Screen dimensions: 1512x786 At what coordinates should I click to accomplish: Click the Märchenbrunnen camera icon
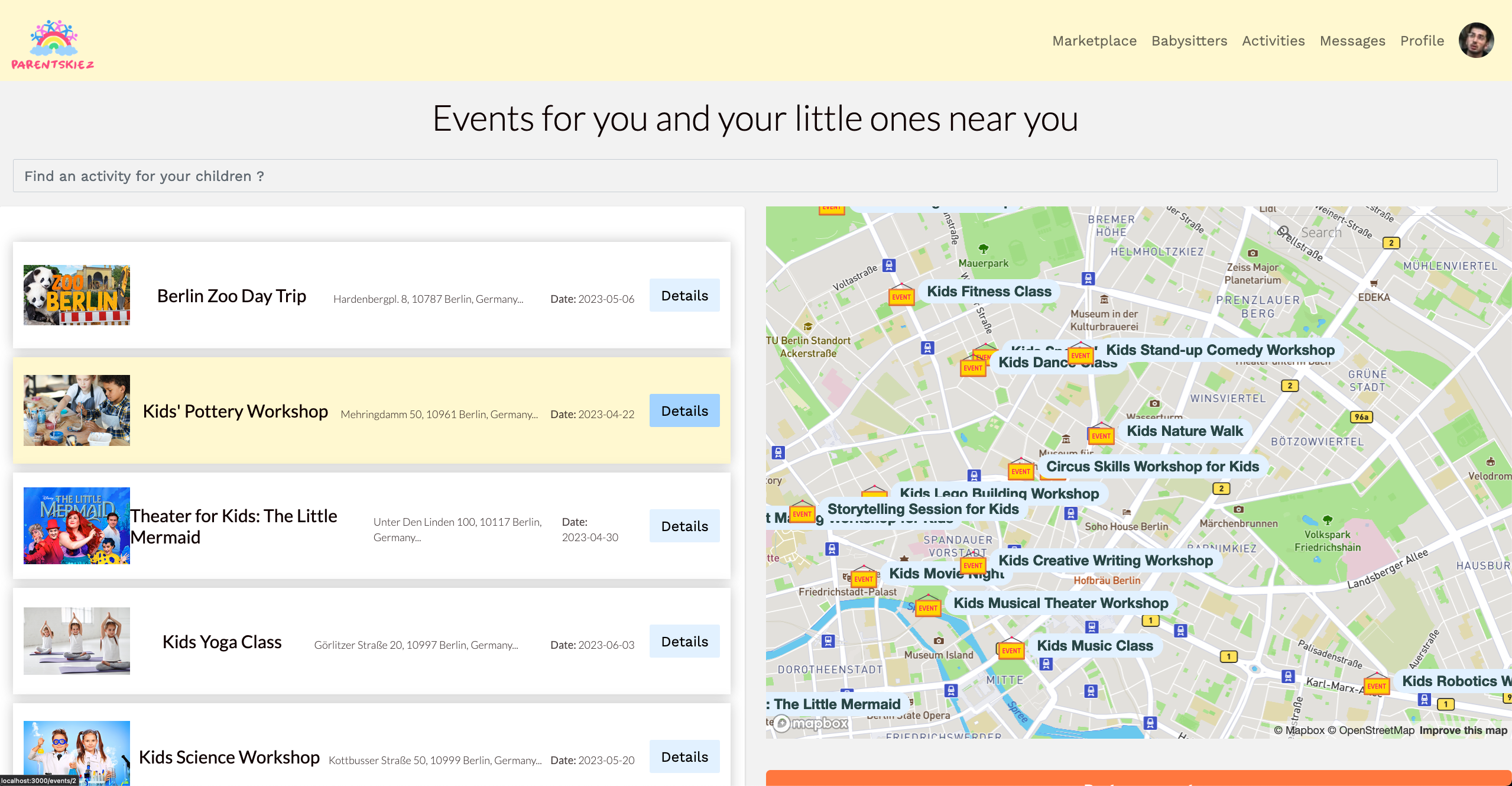(1238, 509)
